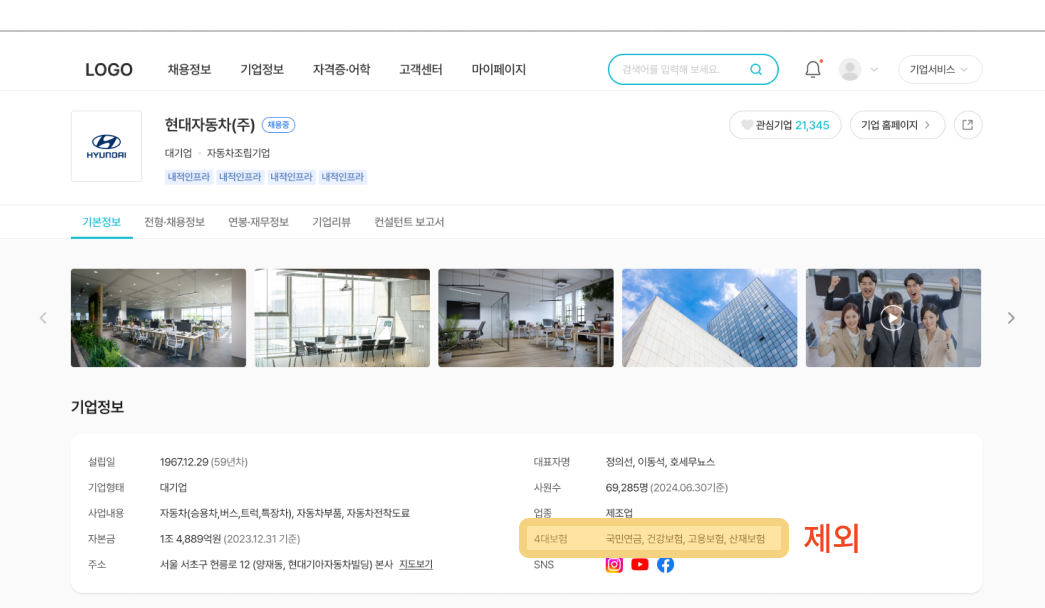The height and width of the screenshot is (608, 1045).
Task: Click the search input field
Action: coord(680,70)
